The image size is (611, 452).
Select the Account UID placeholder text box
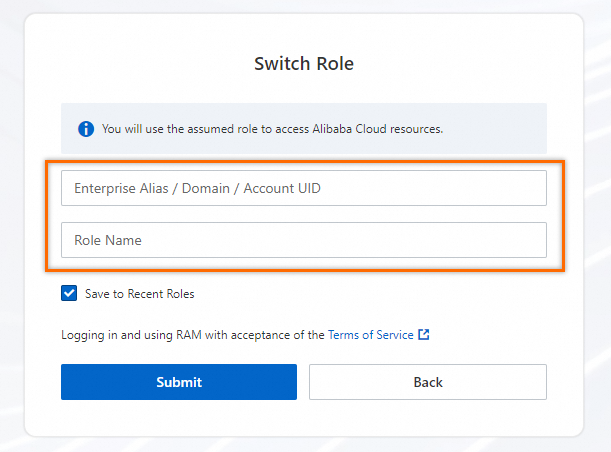click(x=304, y=188)
